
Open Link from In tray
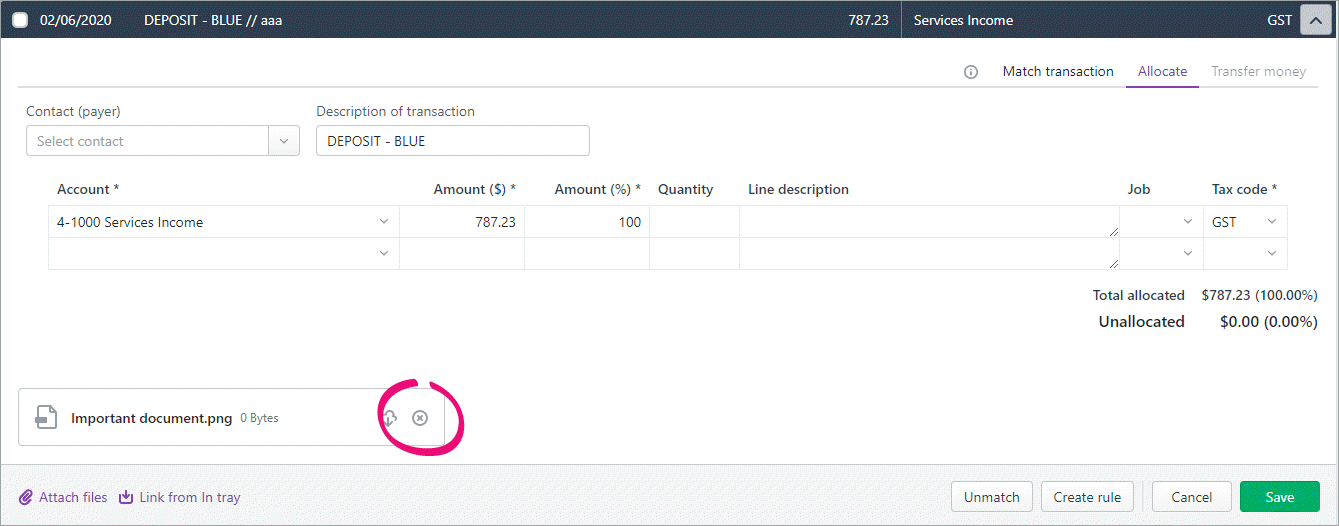[180, 497]
